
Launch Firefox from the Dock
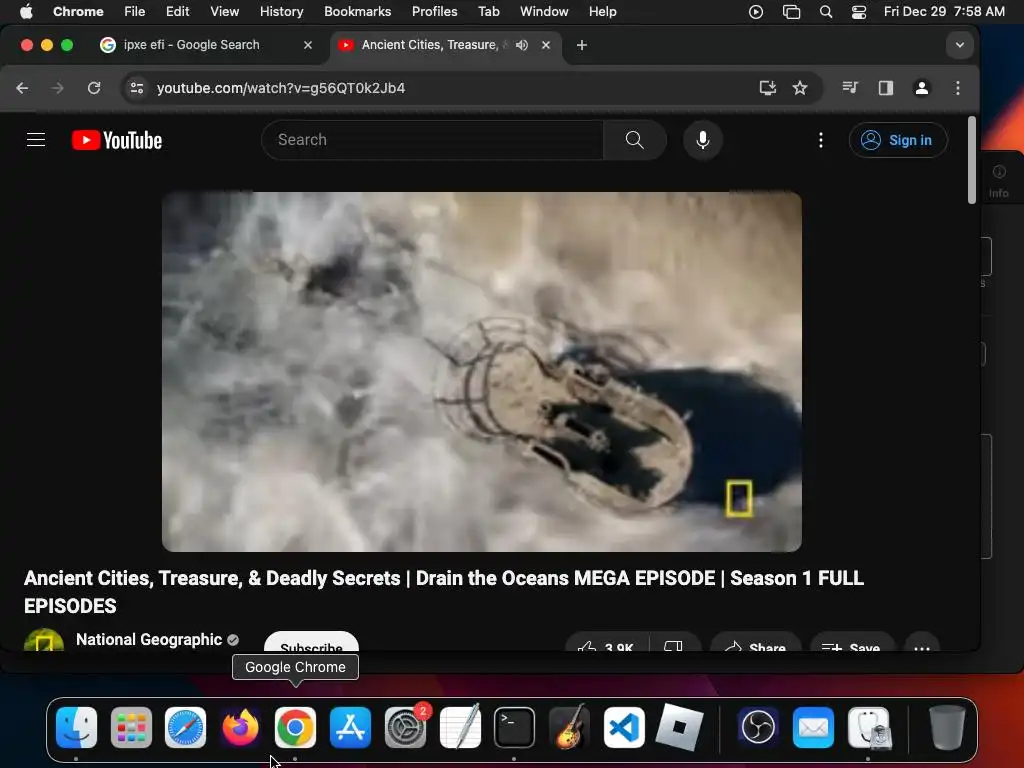pyautogui.click(x=240, y=727)
